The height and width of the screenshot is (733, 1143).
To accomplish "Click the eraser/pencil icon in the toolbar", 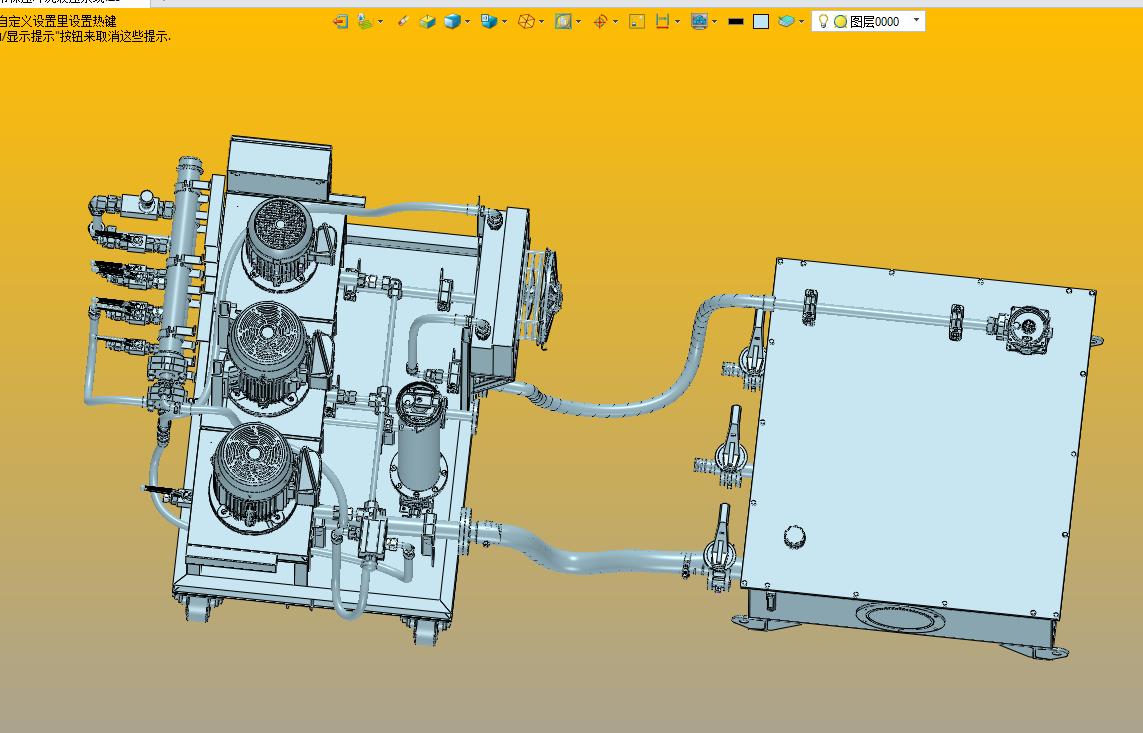I will point(403,22).
